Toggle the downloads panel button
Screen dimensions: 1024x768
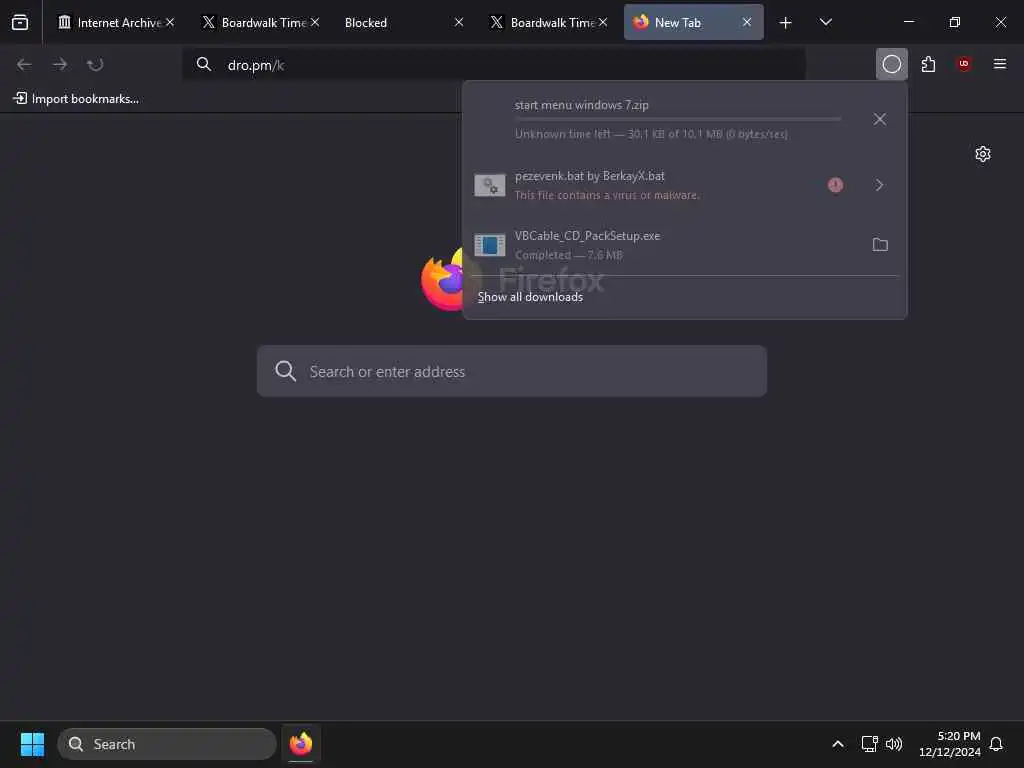891,64
